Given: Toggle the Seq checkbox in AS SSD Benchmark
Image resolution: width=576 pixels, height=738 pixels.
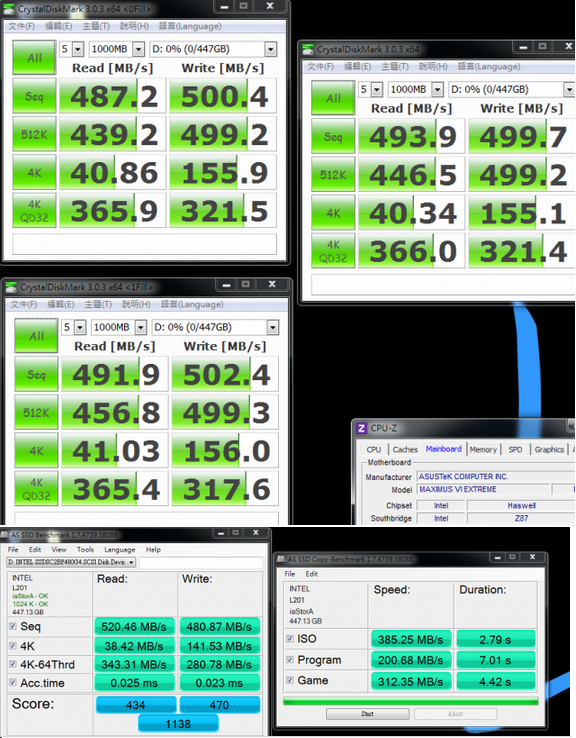Looking at the screenshot, I should tap(13, 626).
